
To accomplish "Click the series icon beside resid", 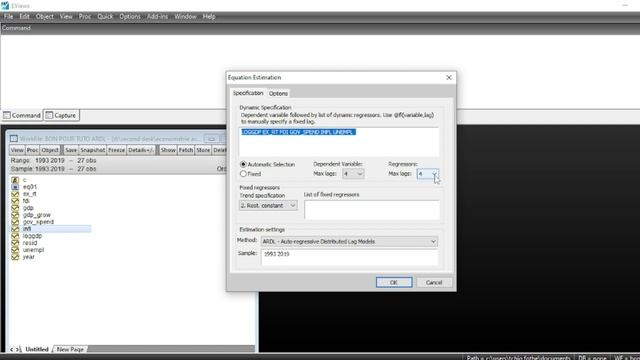I will [x=15, y=243].
